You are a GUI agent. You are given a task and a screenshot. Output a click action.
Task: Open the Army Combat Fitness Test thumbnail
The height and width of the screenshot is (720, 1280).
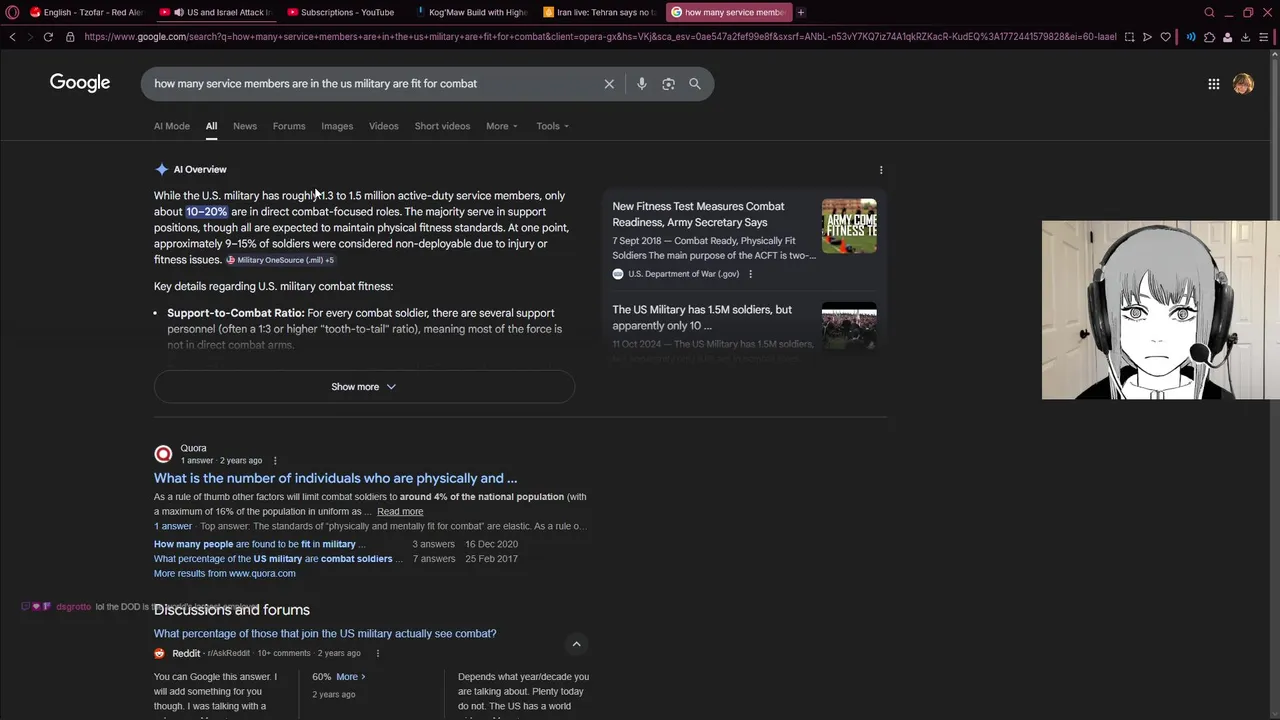[x=849, y=226]
